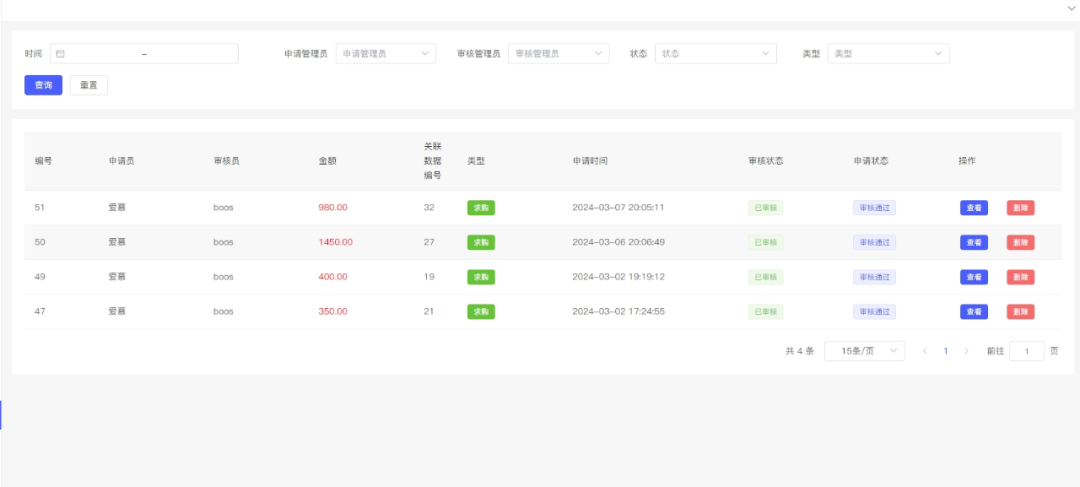
Task: Click the calendar icon in time field
Action: [60, 54]
